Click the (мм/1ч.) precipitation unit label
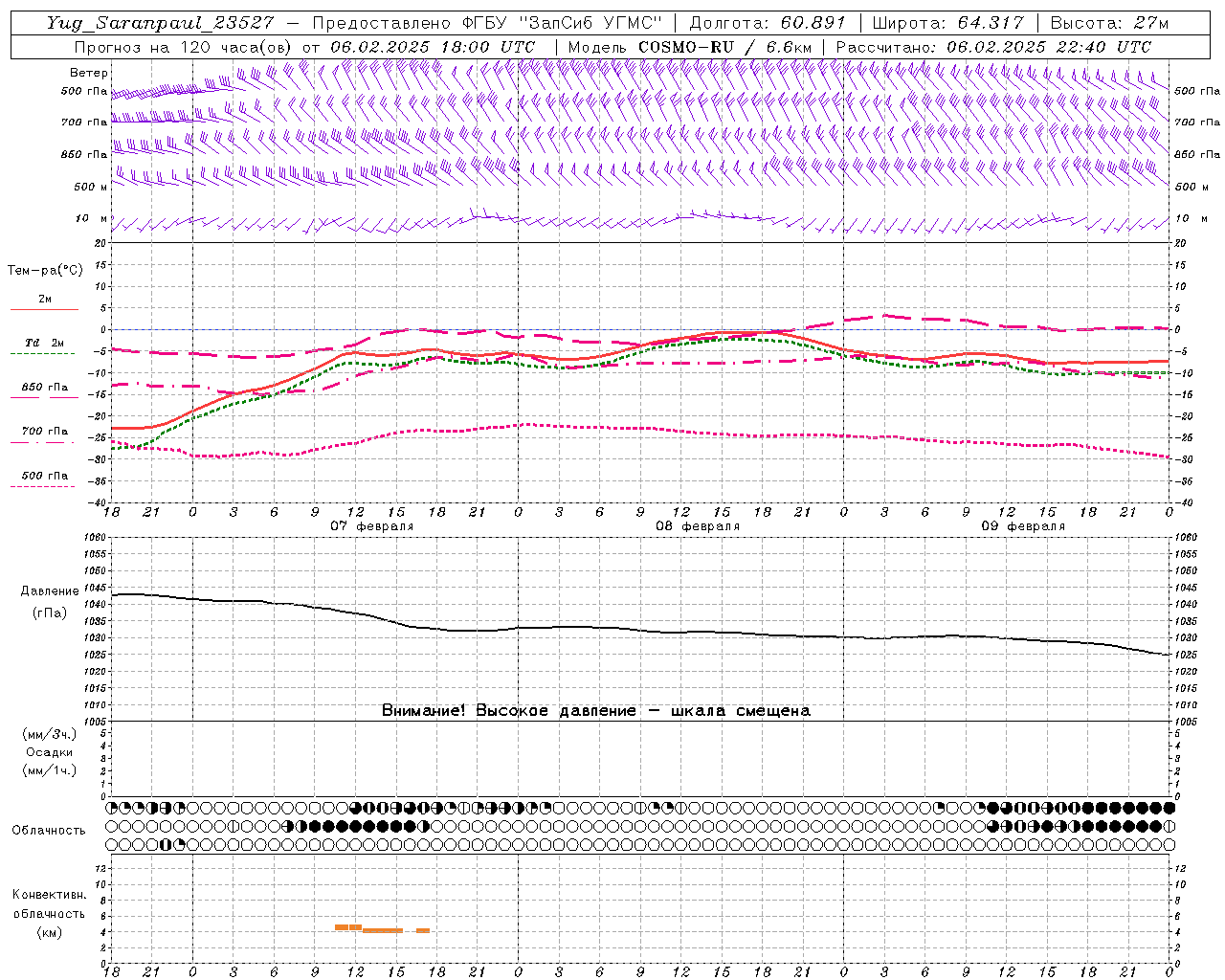Viewport: 1225px width, 980px height. pyautogui.click(x=50, y=770)
